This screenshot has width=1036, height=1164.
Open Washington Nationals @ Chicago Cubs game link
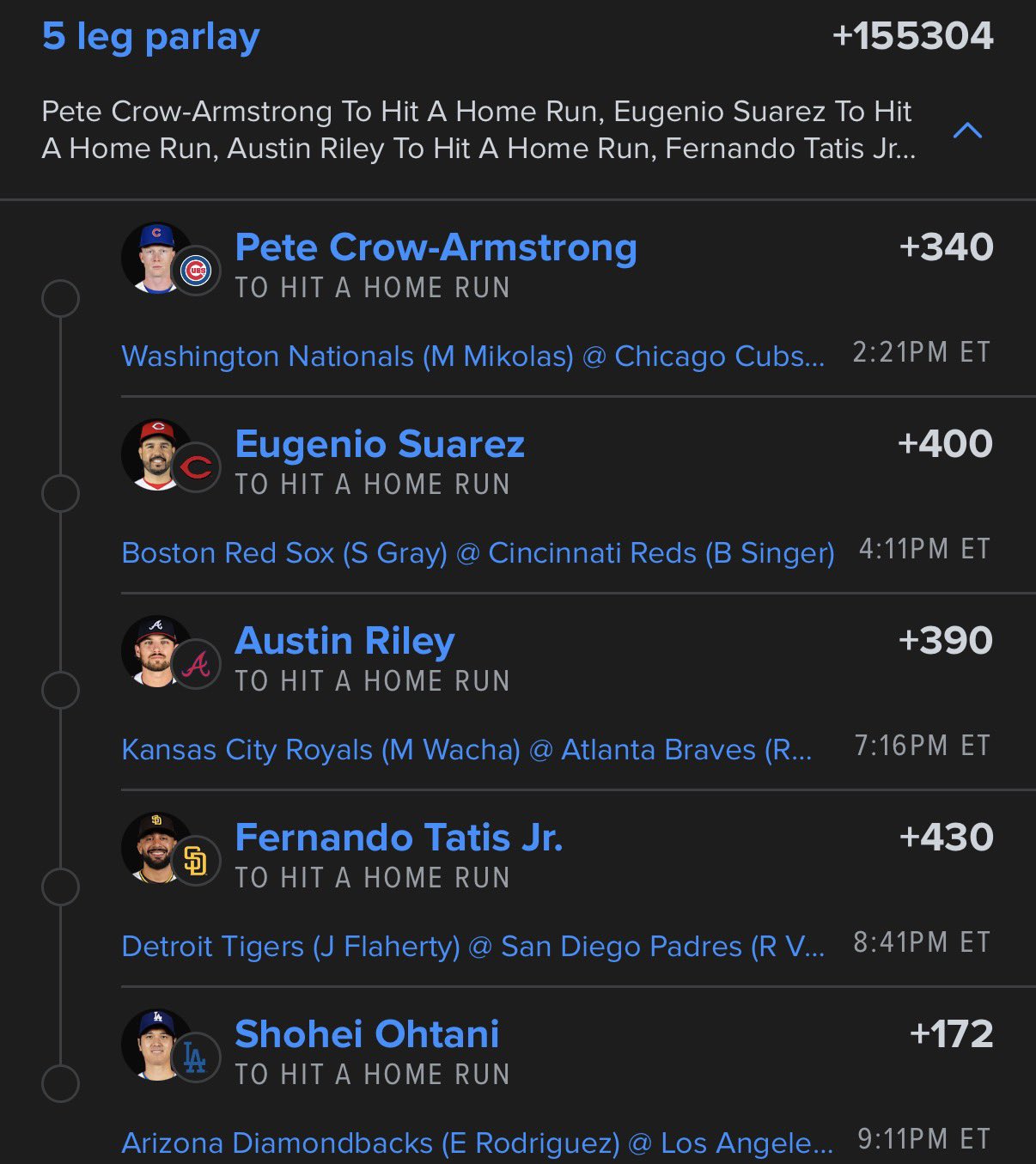point(472,356)
